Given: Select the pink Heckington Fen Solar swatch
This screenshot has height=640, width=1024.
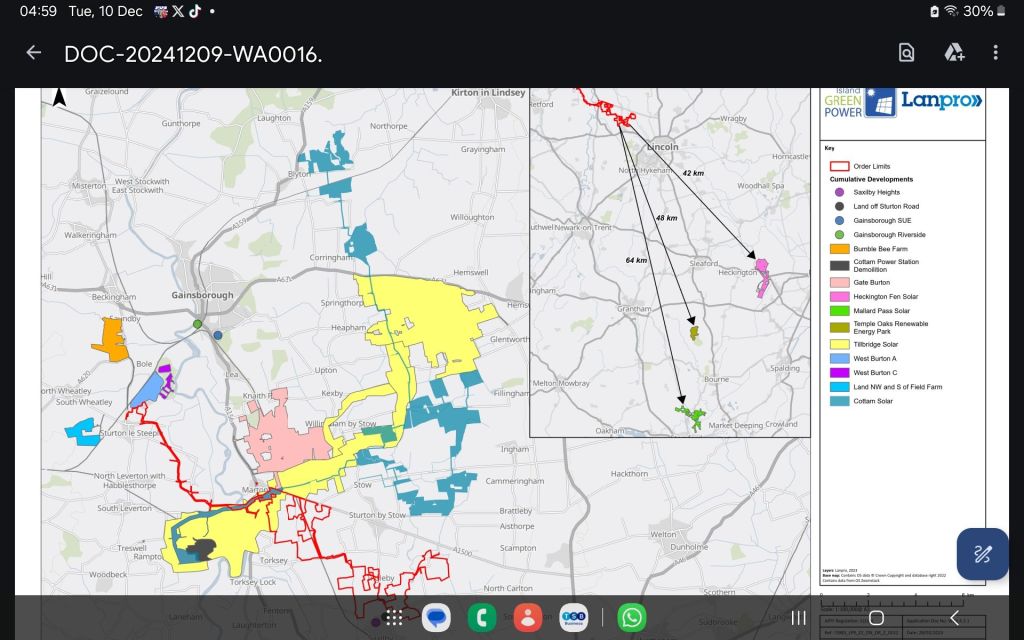Looking at the screenshot, I should pos(838,297).
